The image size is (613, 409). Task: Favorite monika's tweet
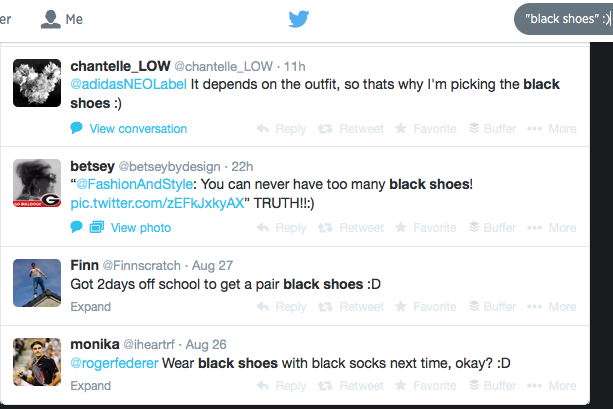click(425, 385)
